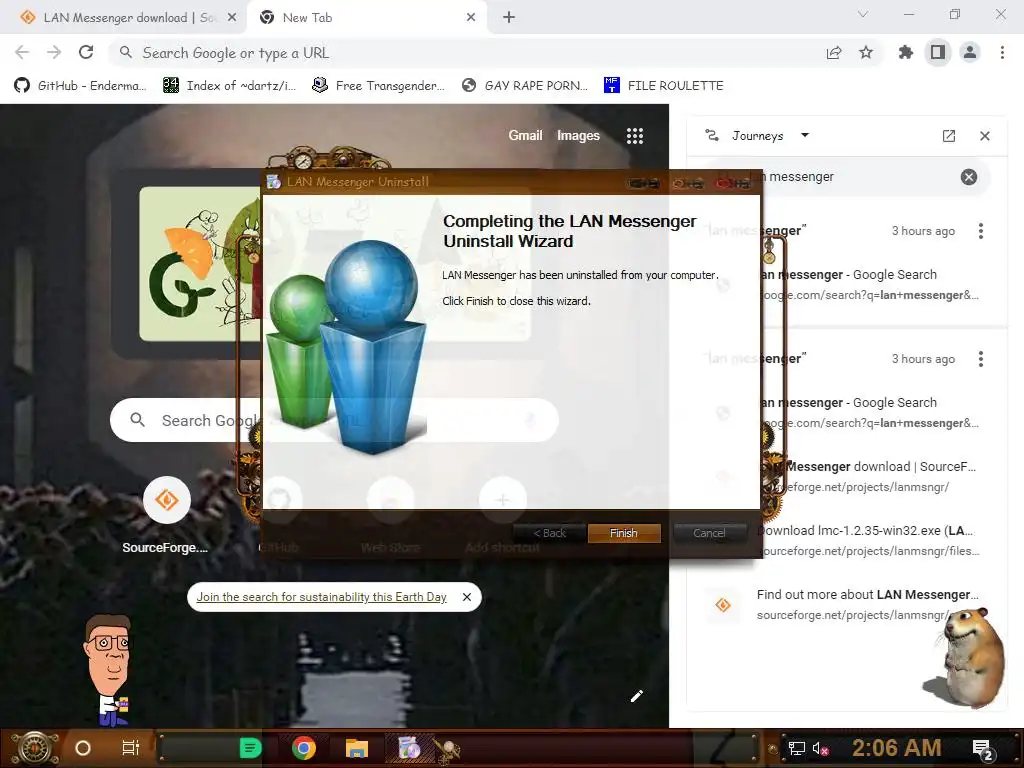Screen dimensions: 1024x768
Task: Clear the lan messenger search in Journeys
Action: 969,177
